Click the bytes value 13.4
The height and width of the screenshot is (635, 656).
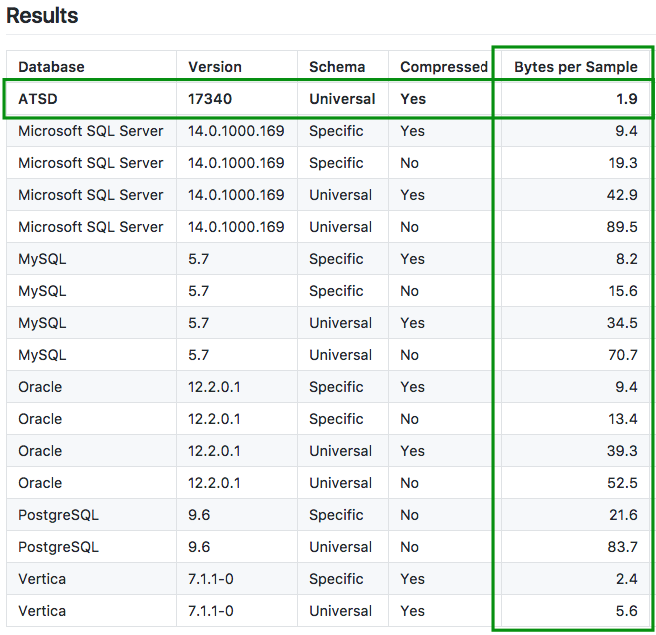623,419
